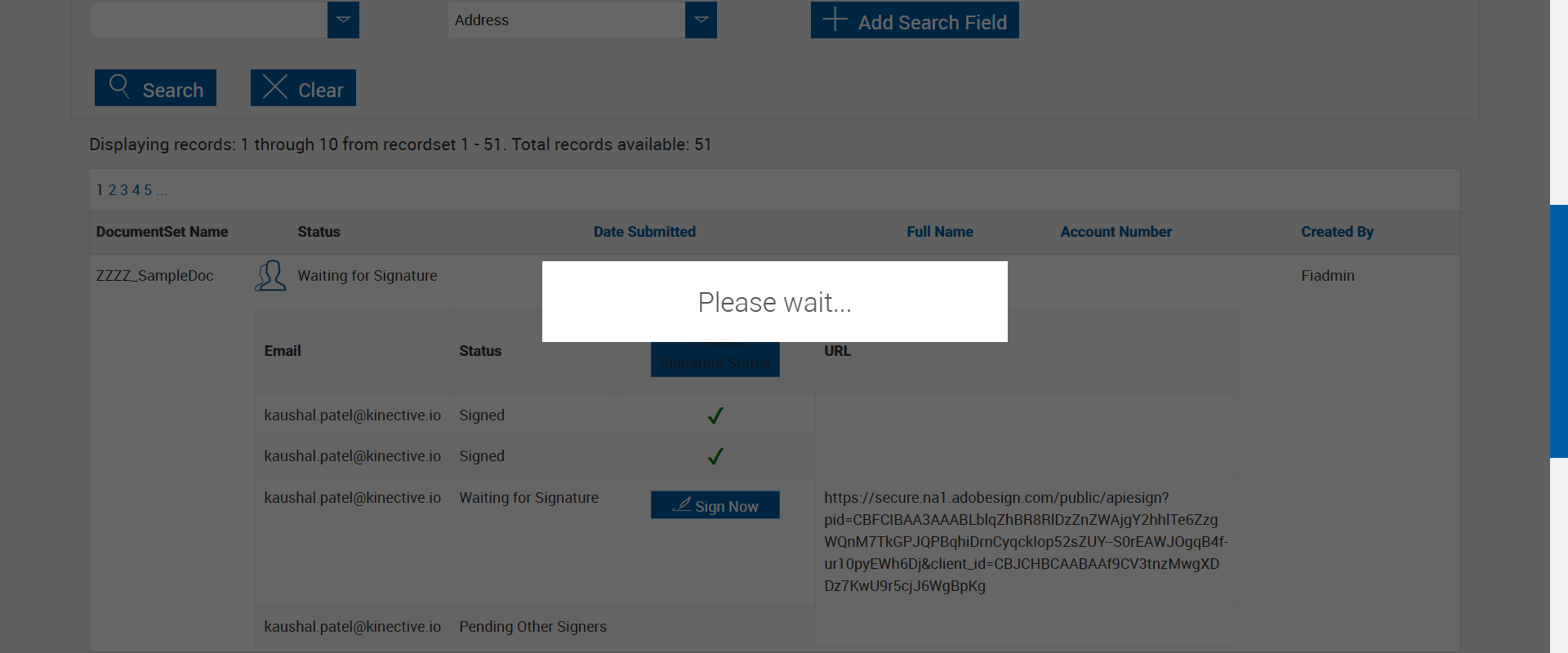Click the Refresh Signature Status button
Viewport: 1568px width, 653px height.
click(x=715, y=359)
